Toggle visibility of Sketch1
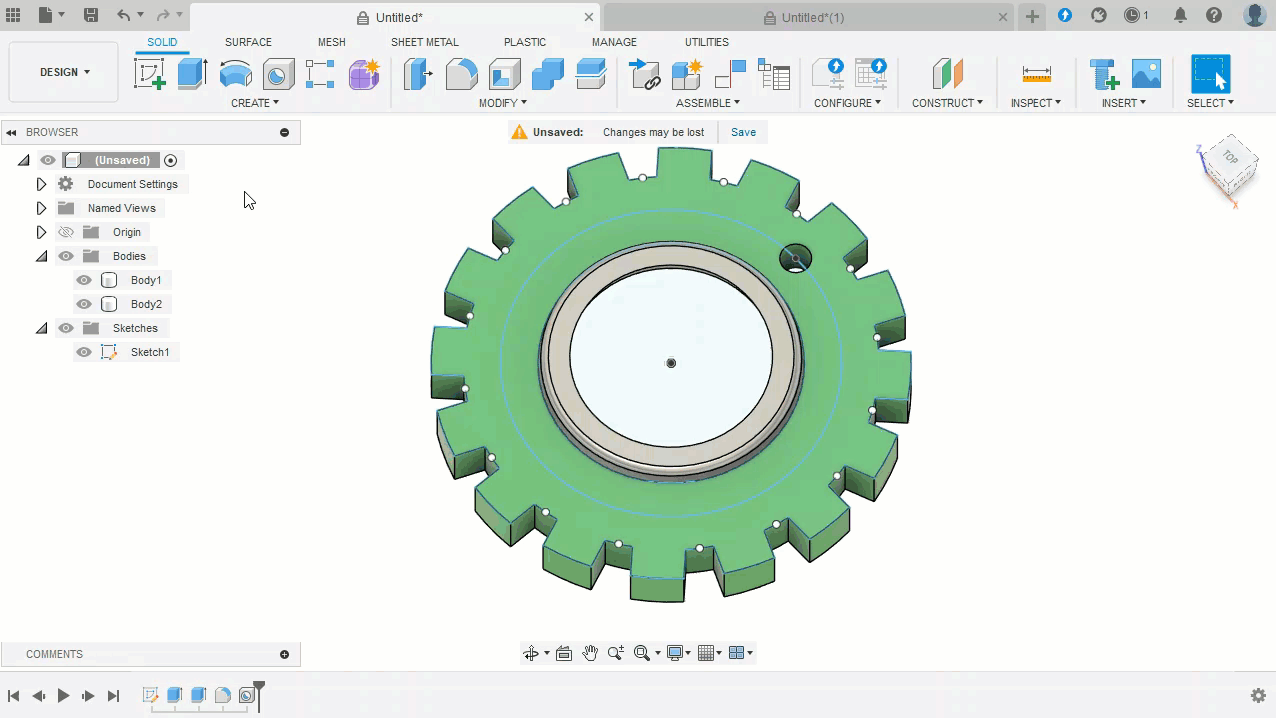The height and width of the screenshot is (718, 1276). [84, 352]
